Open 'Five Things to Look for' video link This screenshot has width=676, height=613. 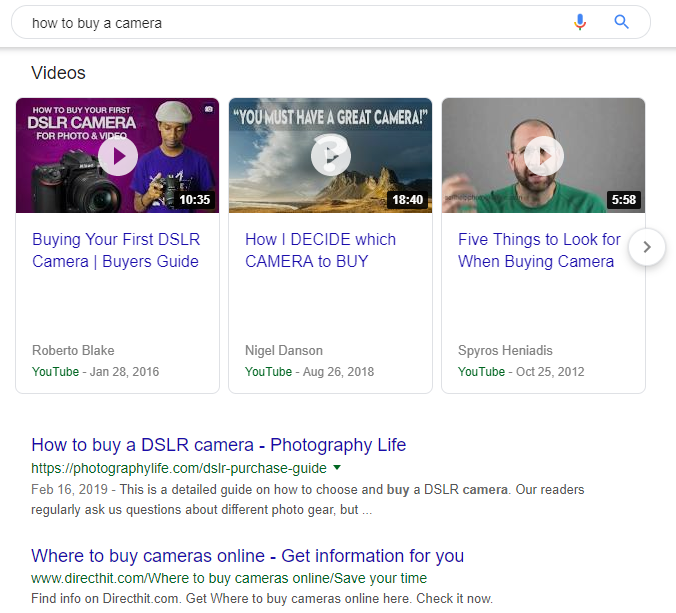[x=539, y=250]
